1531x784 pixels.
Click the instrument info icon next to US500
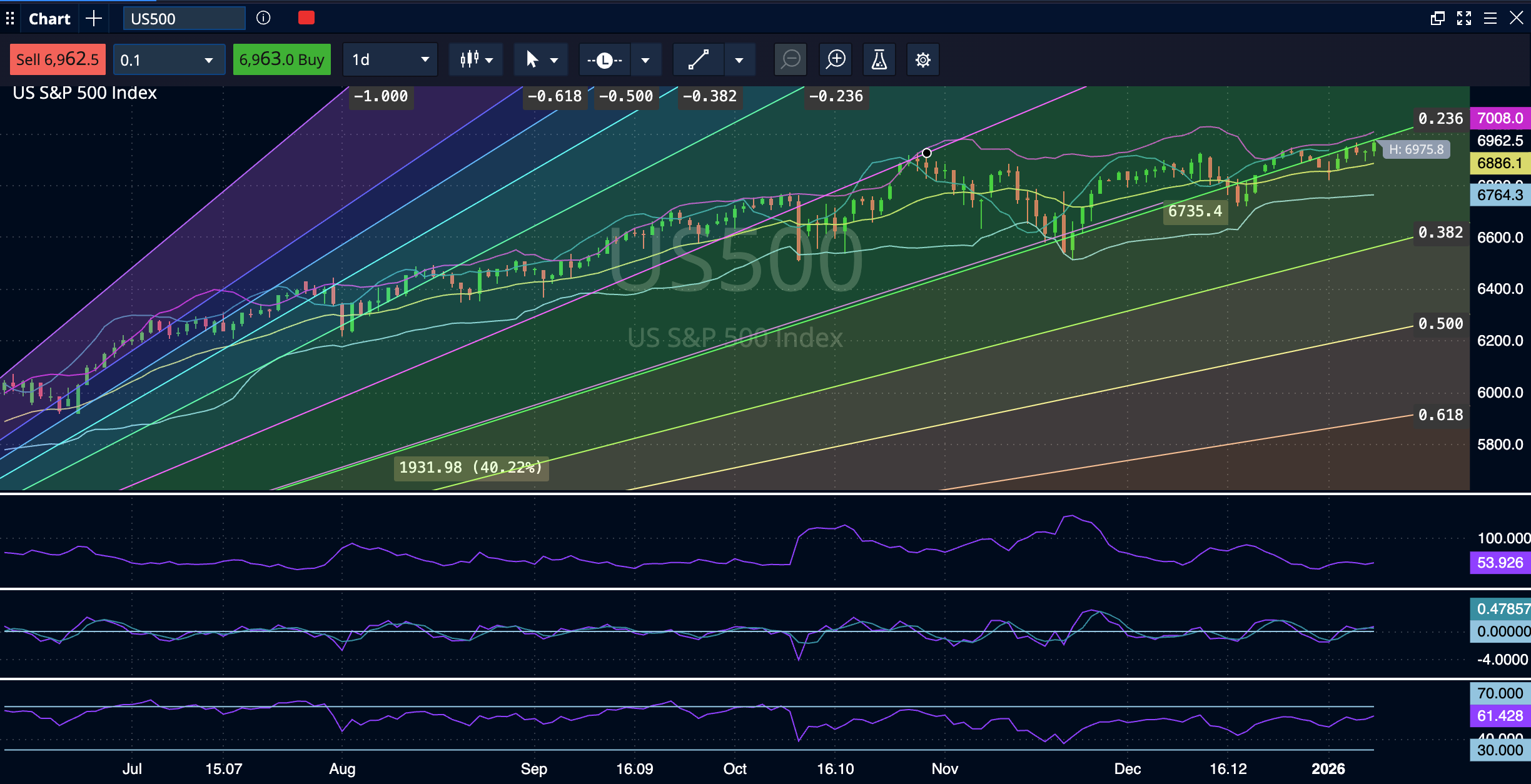263,18
